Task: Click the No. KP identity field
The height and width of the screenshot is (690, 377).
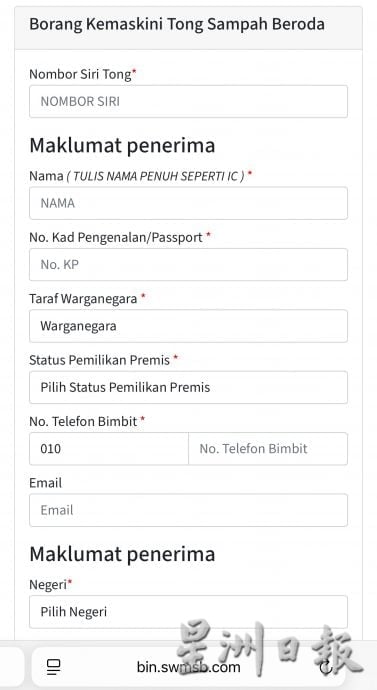Action: point(188,264)
